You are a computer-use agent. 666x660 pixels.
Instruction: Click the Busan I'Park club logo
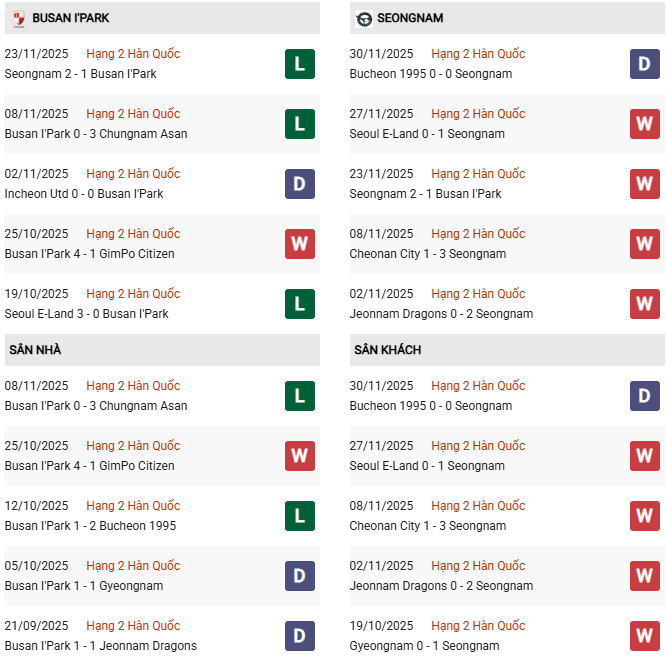[x=18, y=18]
